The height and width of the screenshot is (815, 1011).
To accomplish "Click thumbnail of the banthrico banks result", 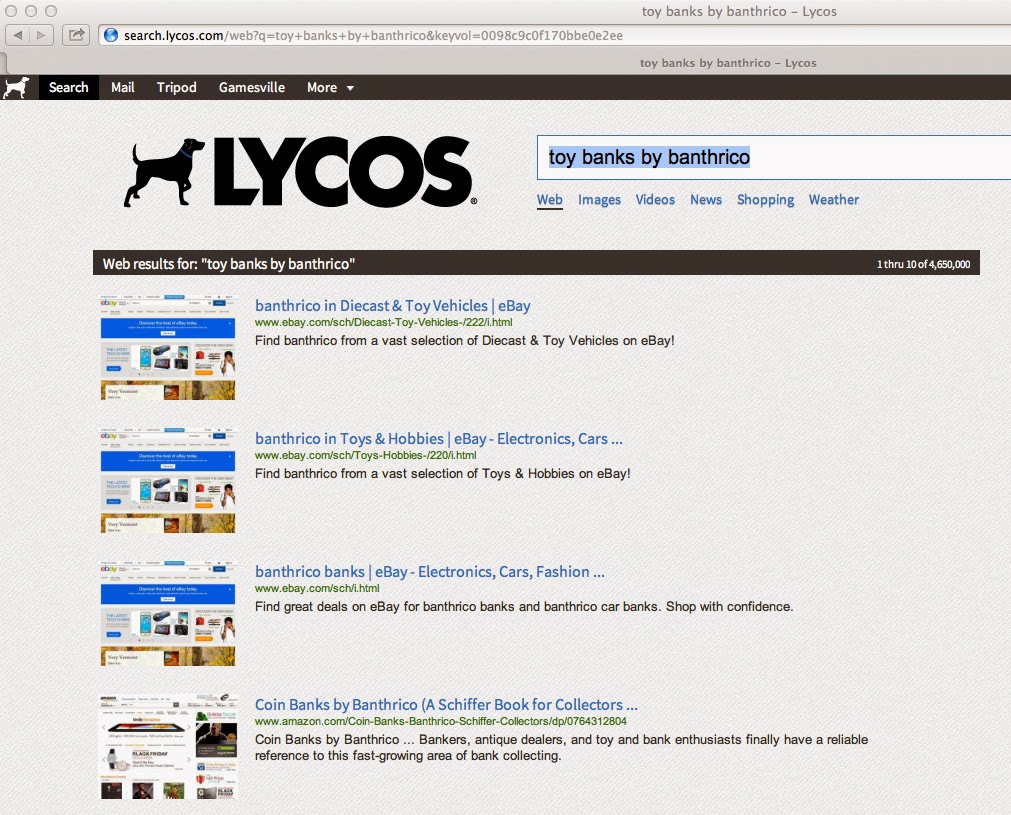I will pos(168,614).
